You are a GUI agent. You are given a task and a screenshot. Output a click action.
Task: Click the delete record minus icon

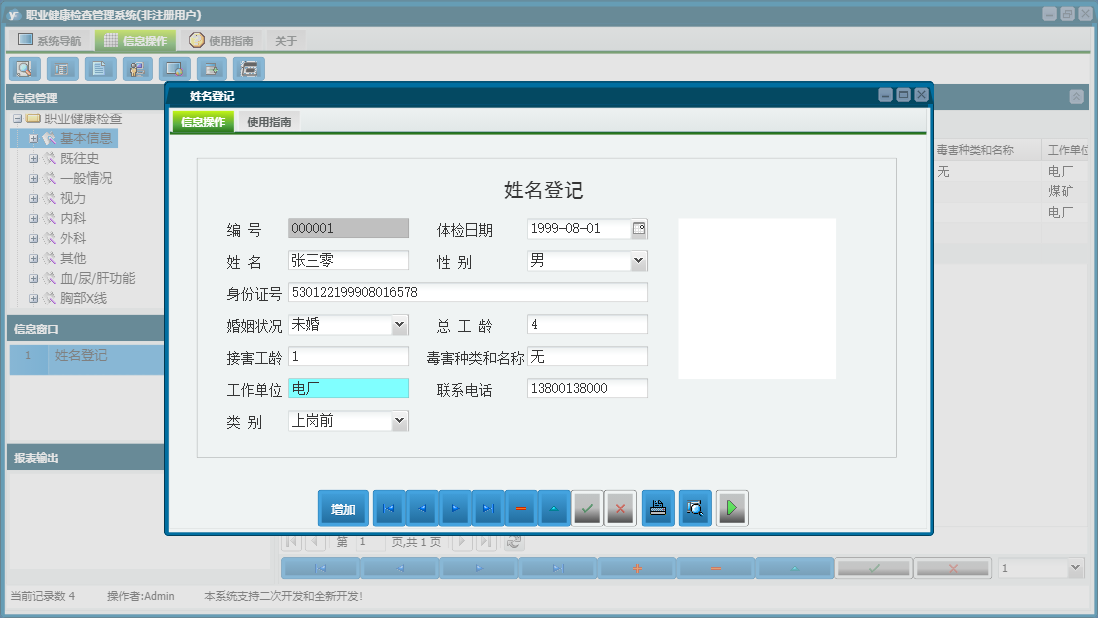(519, 508)
